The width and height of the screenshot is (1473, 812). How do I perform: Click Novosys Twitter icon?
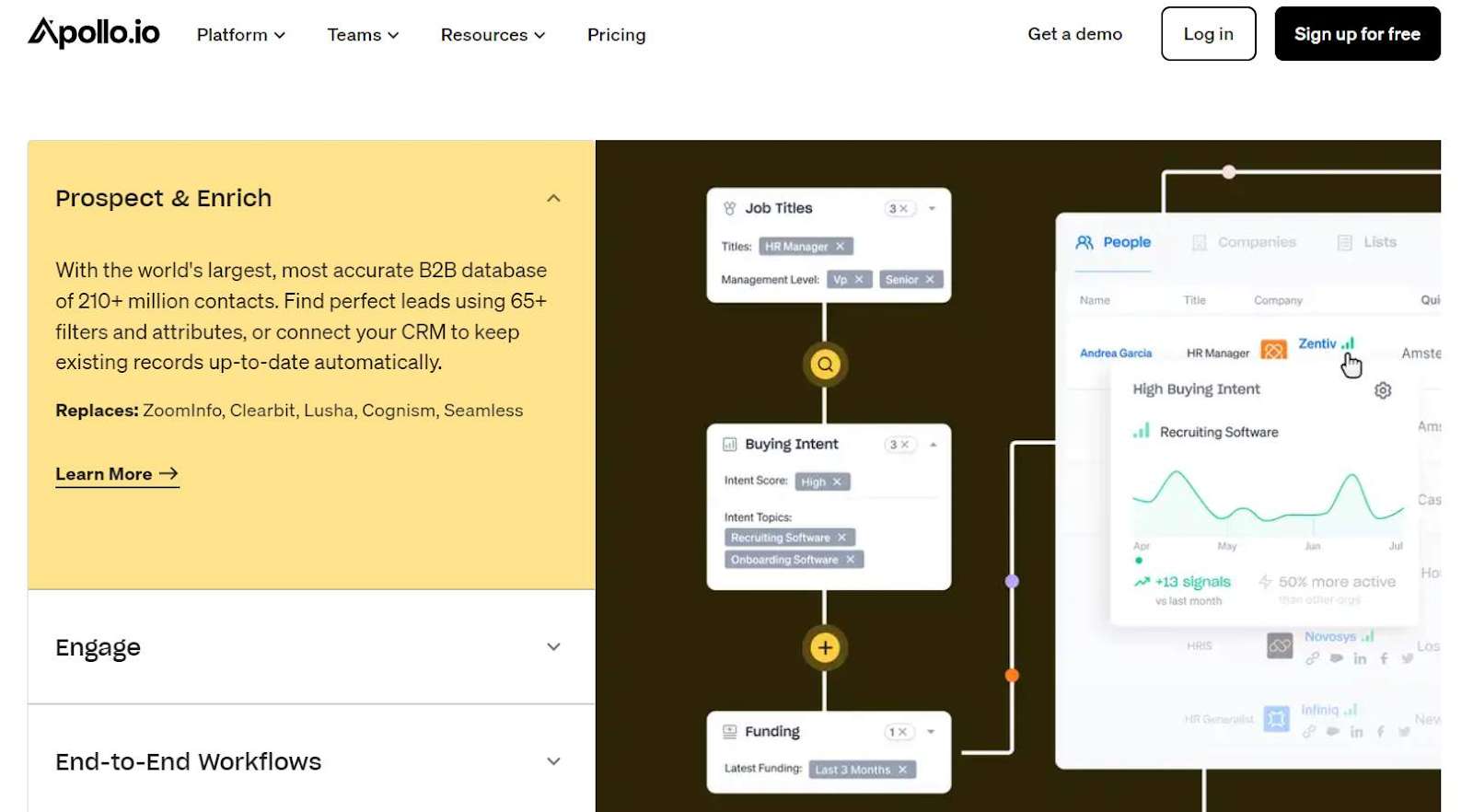pos(1407,659)
